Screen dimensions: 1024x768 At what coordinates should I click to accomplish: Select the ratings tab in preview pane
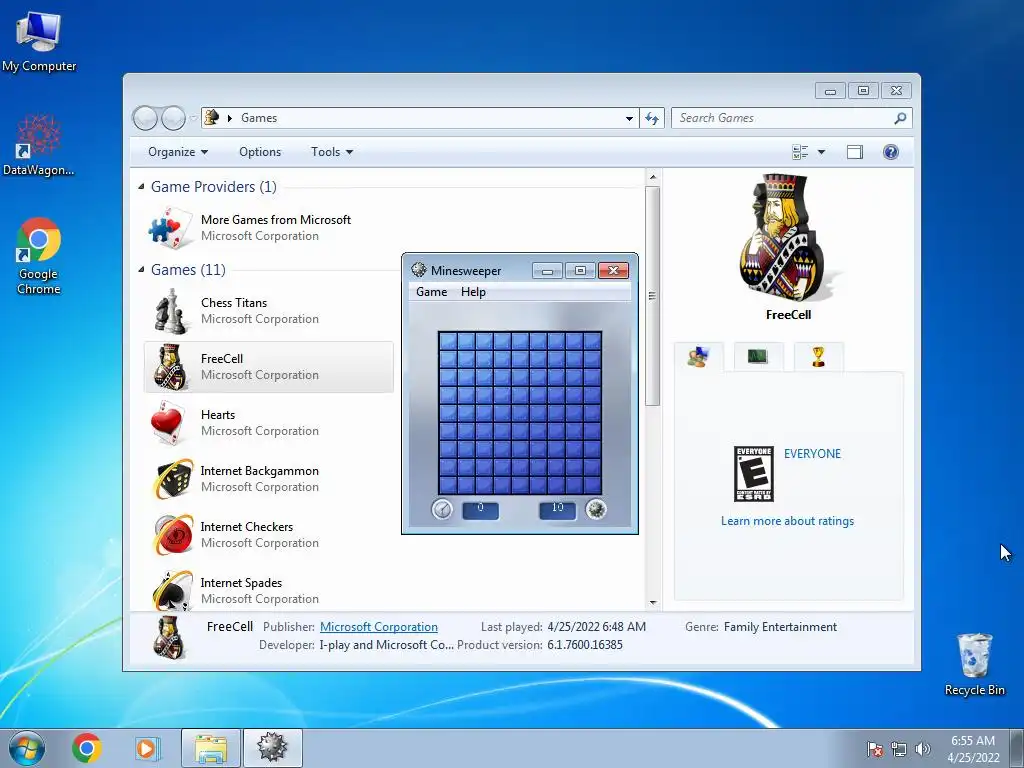pyautogui.click(x=698, y=357)
